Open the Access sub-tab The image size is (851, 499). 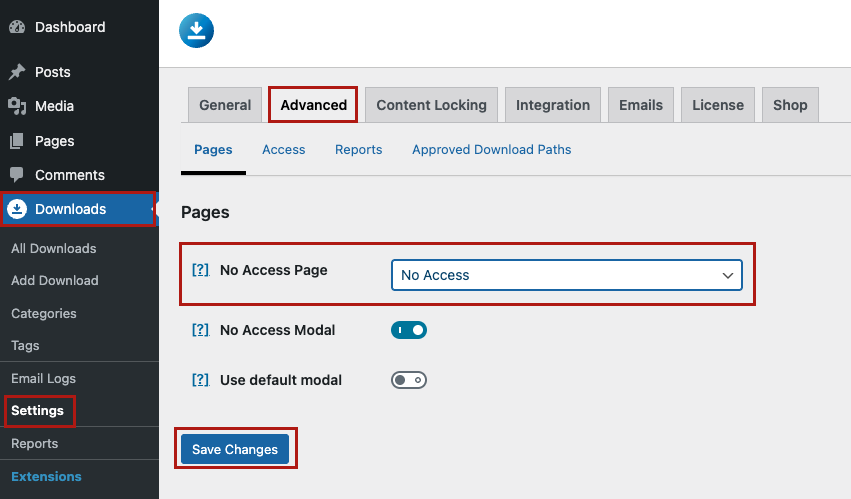tap(283, 149)
